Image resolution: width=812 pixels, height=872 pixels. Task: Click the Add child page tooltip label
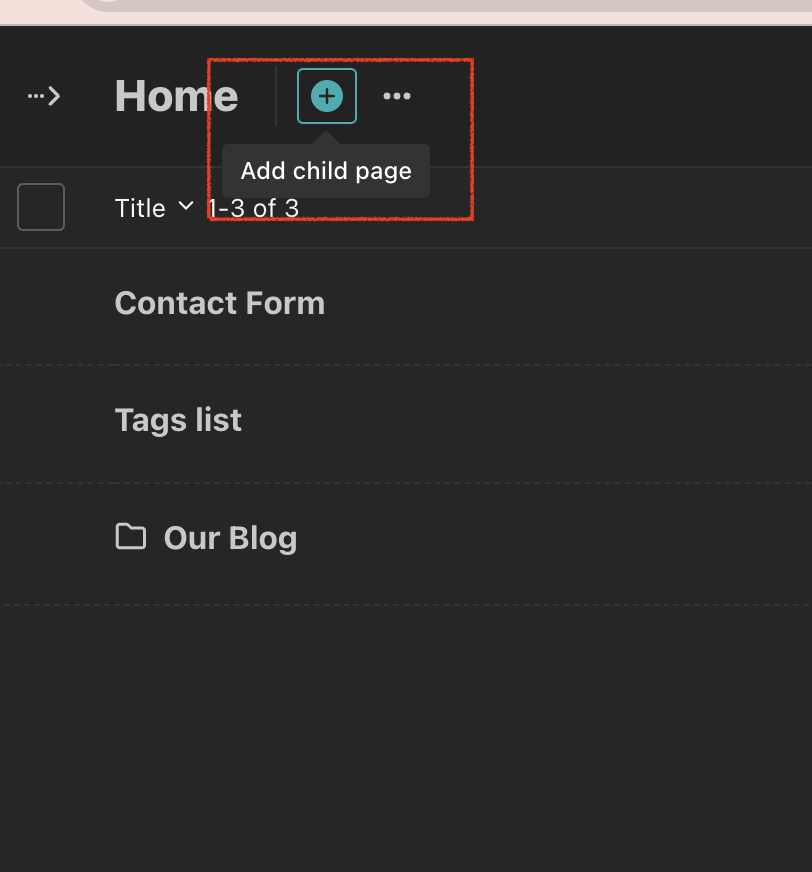pyautogui.click(x=326, y=171)
